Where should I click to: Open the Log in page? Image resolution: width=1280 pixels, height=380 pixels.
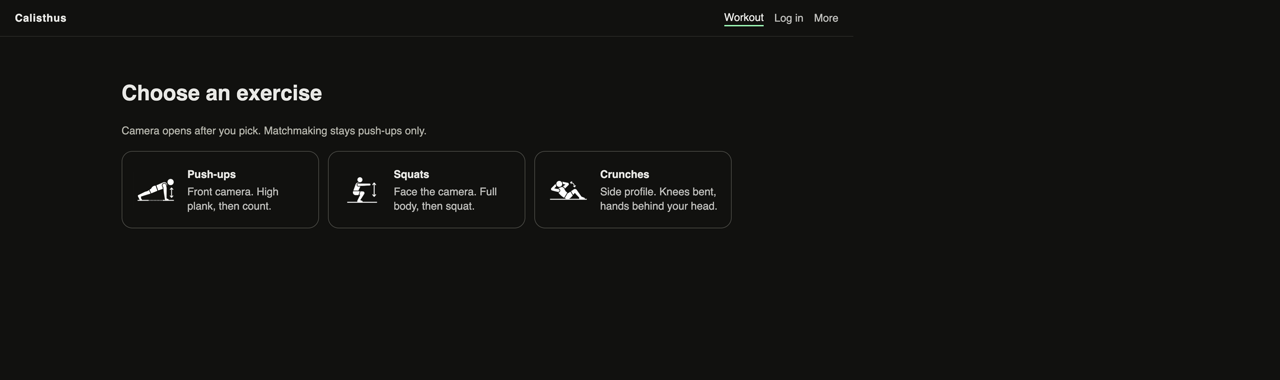point(788,18)
